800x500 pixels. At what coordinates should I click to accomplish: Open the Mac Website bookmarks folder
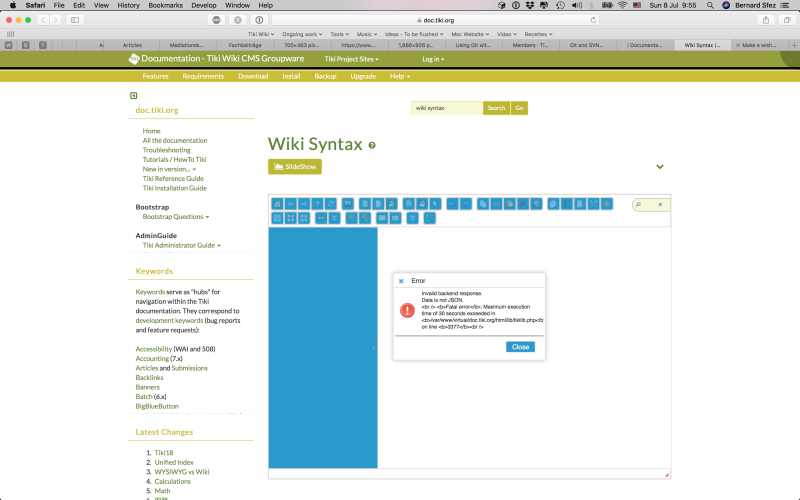tap(470, 34)
